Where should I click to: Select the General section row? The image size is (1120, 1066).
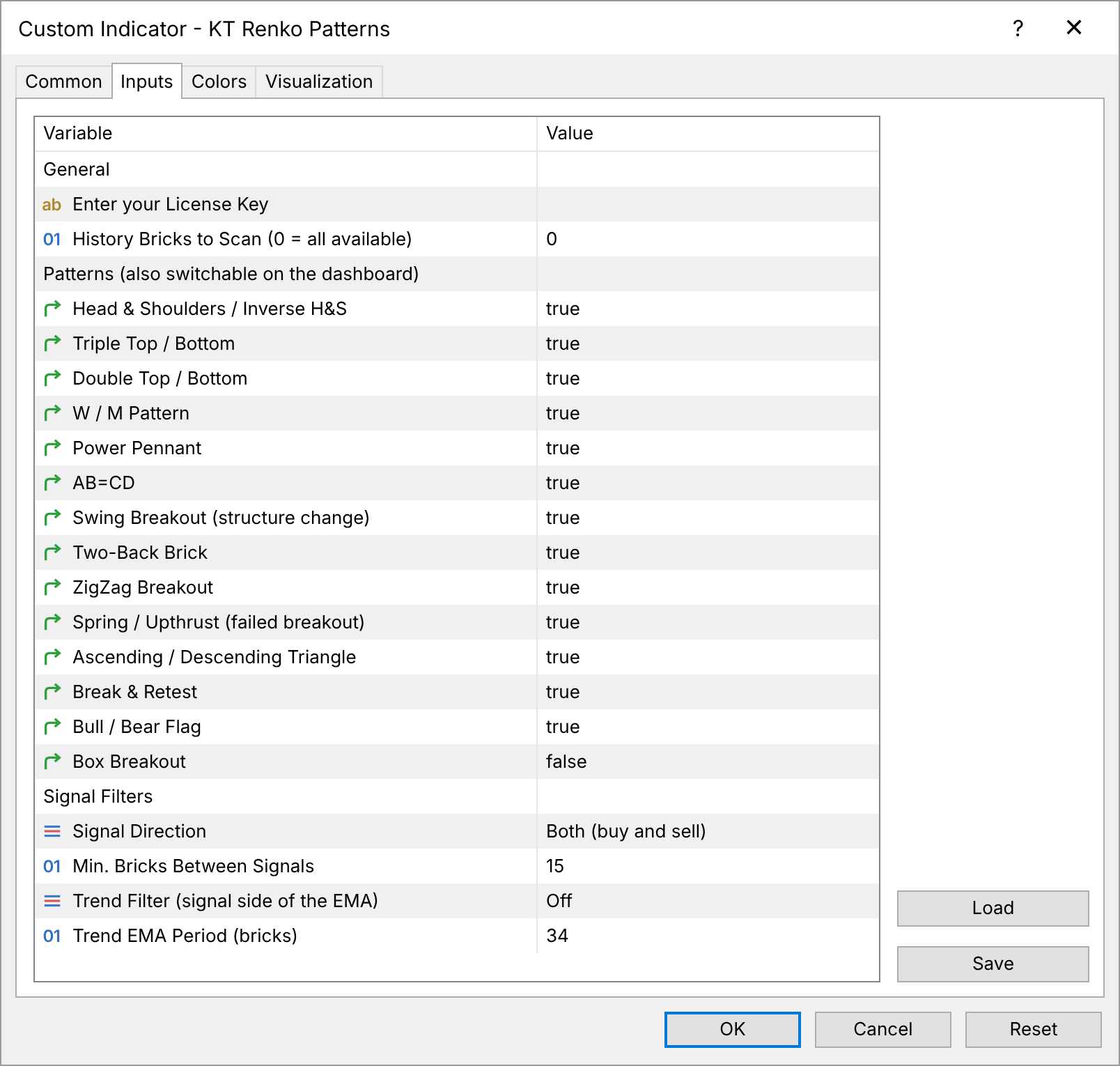(x=457, y=169)
